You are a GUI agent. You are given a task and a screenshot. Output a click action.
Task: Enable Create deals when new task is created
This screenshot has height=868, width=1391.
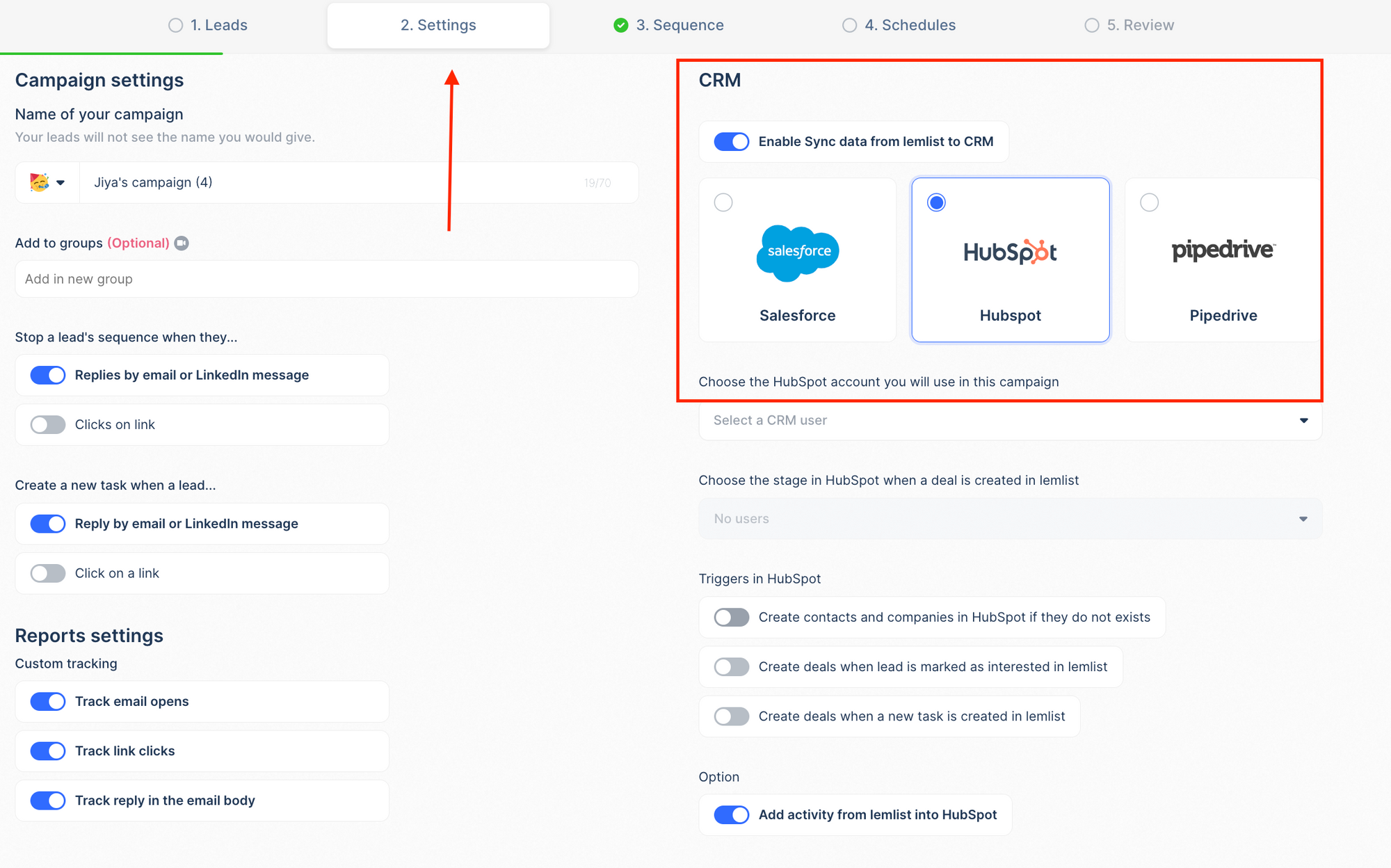(x=732, y=716)
